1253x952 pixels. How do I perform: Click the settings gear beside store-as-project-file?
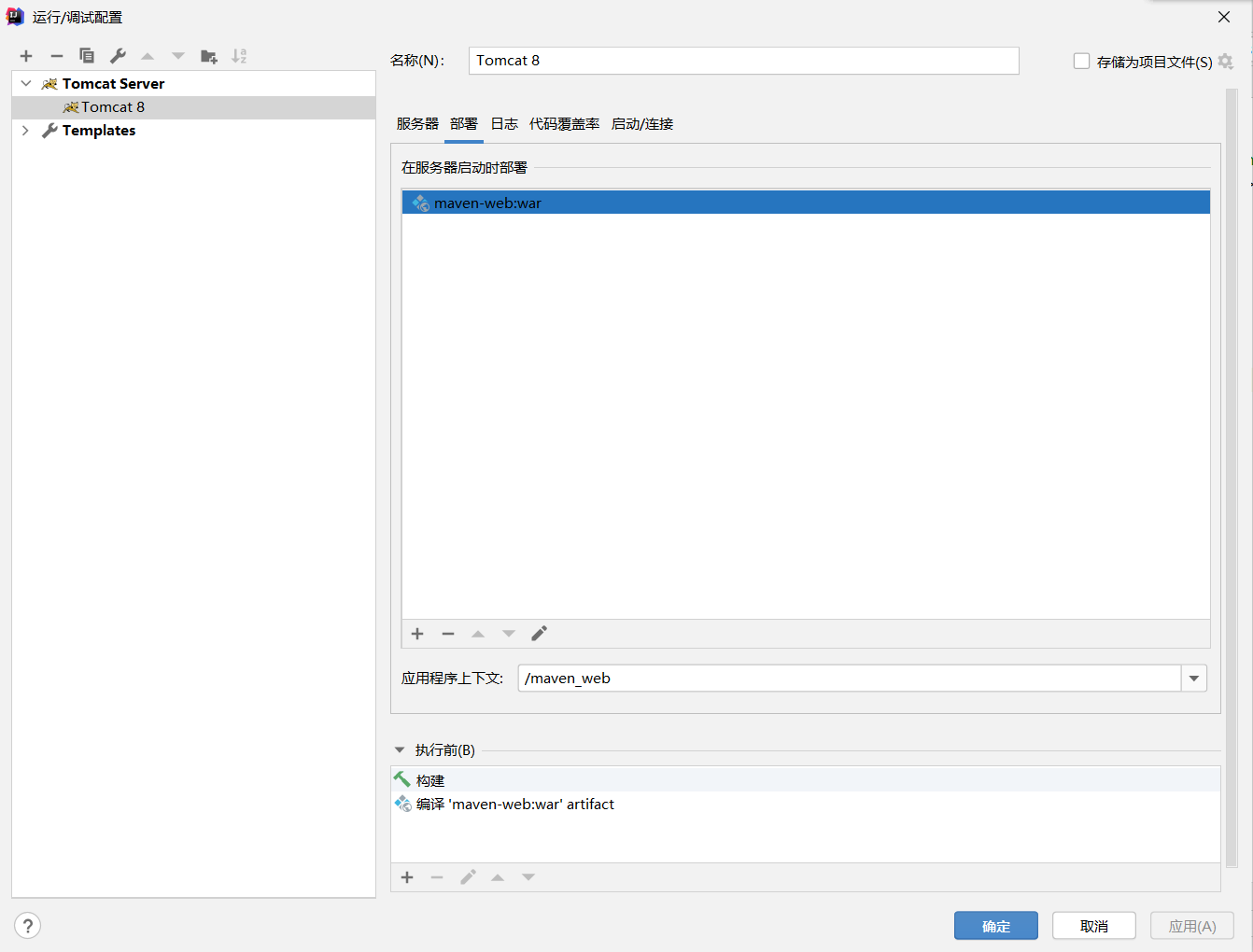click(x=1226, y=62)
